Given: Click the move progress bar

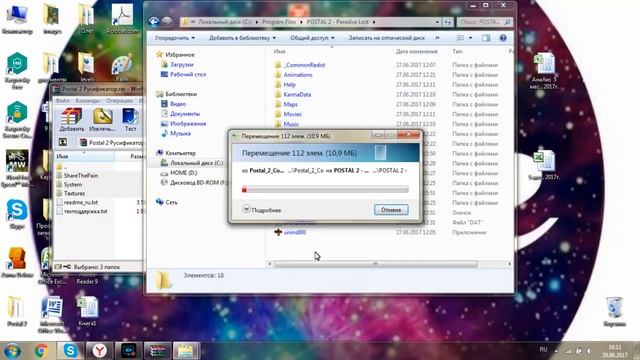Looking at the screenshot, I should [x=325, y=189].
